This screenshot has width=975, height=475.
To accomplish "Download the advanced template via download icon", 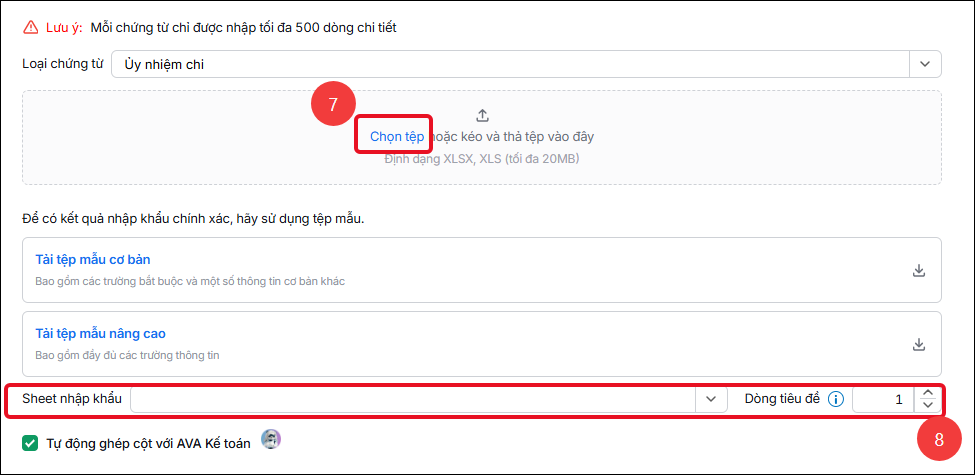I will tap(918, 344).
